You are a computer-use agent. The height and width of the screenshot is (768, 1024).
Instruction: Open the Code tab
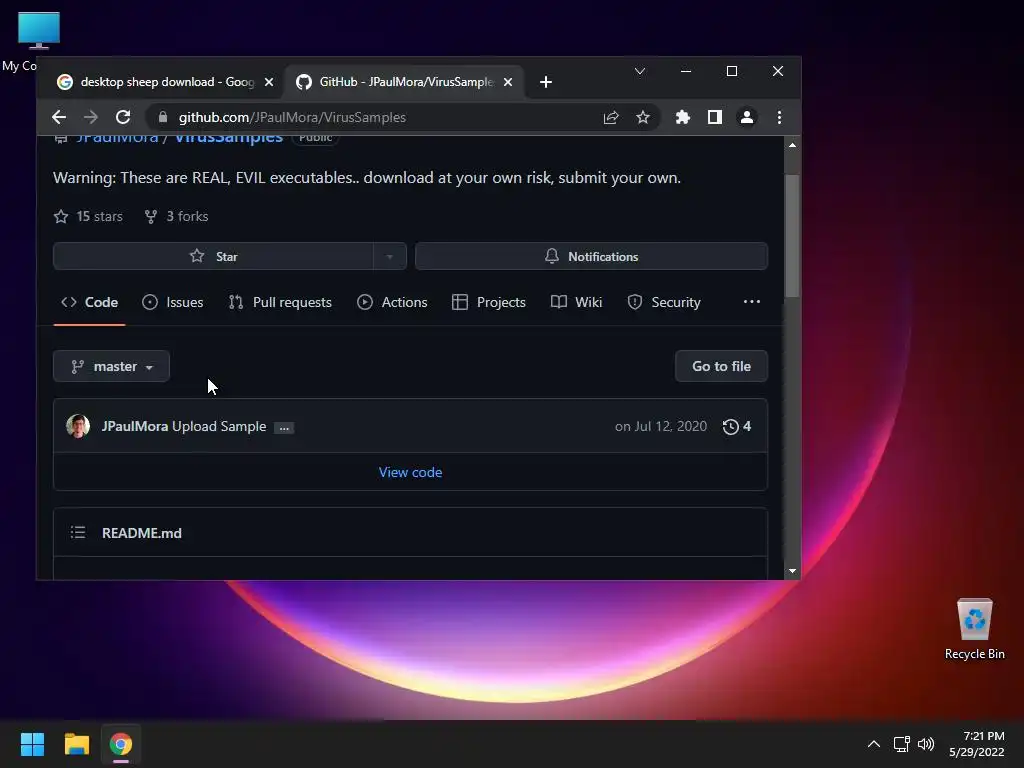point(89,302)
